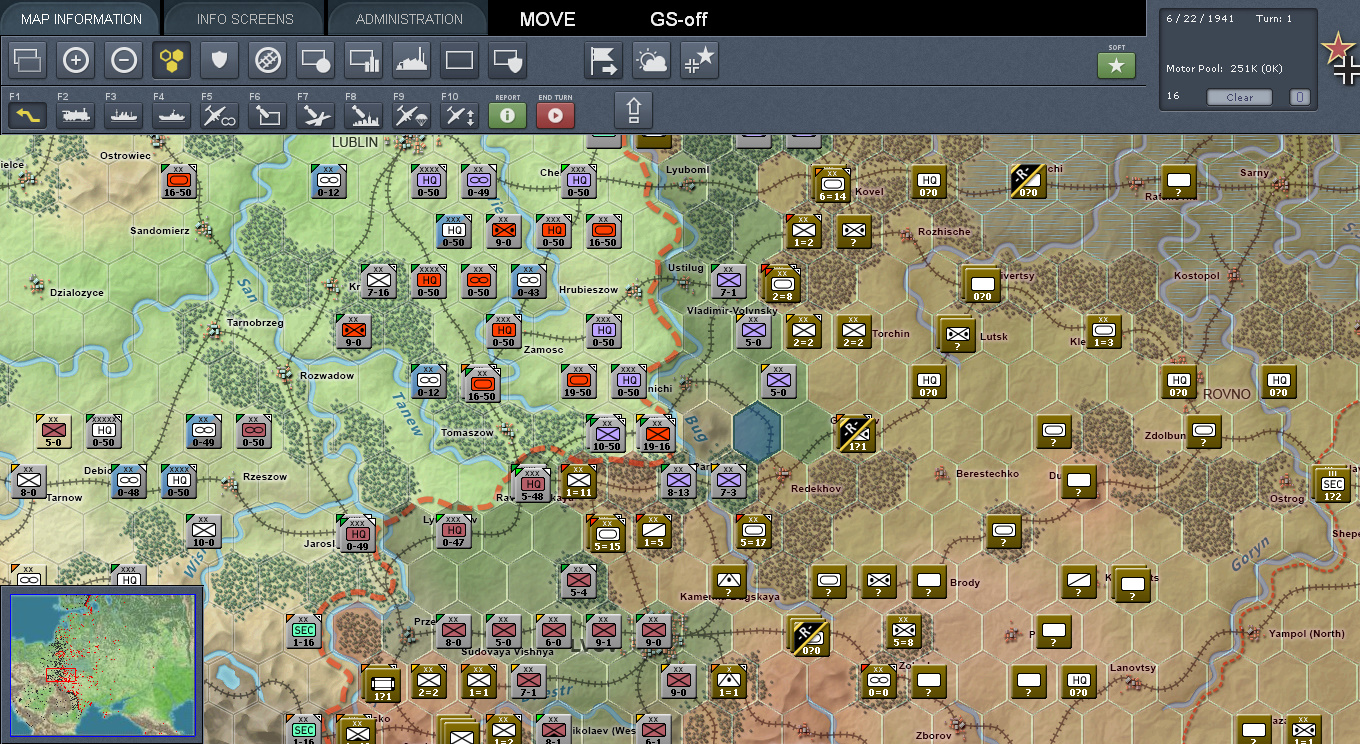Screen dimensions: 1360x744
Task: Select the Soviet 1=3 unit near Rovno
Action: pyautogui.click(x=1104, y=331)
